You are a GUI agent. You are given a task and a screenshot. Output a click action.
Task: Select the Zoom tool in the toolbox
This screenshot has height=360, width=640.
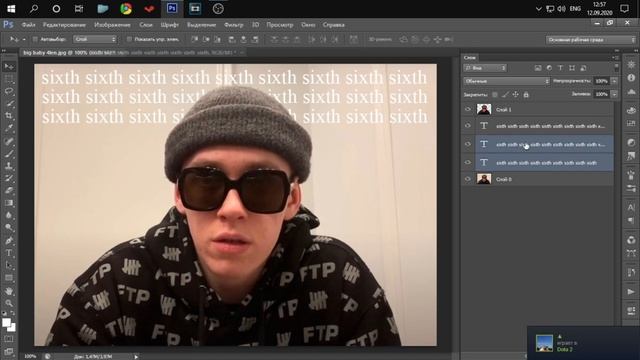pos(9,303)
